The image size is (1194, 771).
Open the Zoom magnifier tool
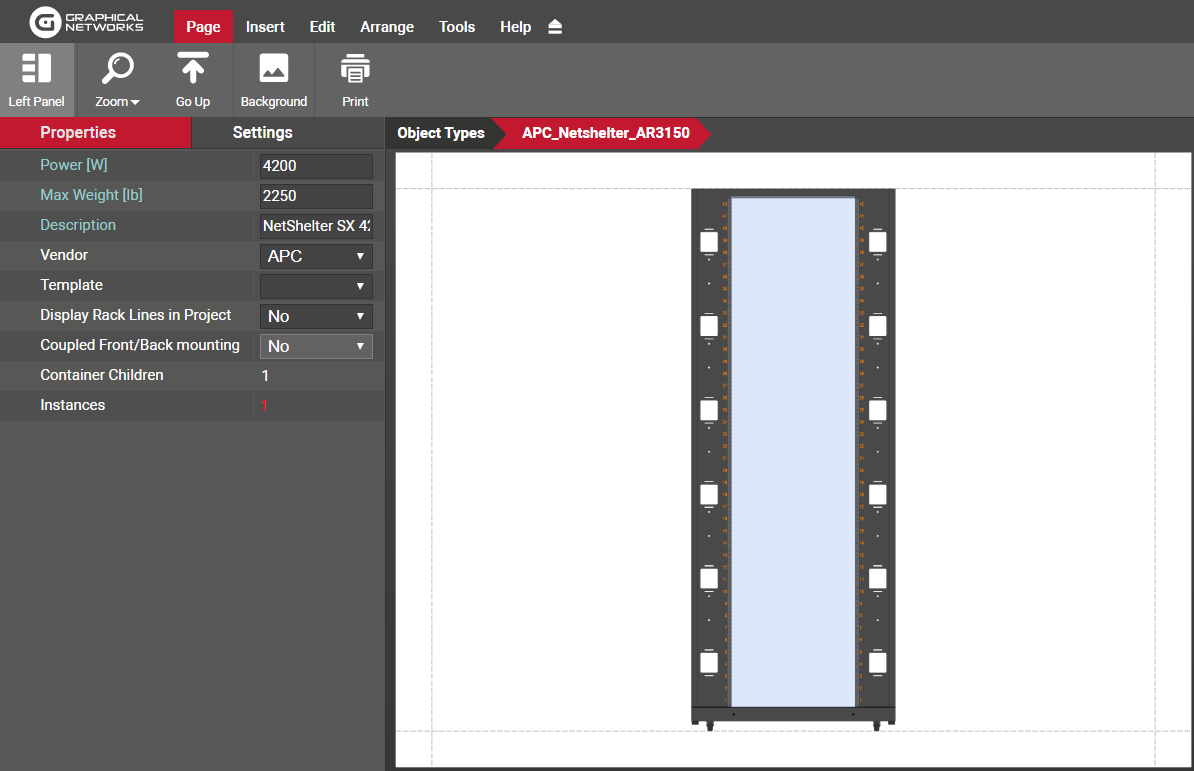tap(117, 80)
